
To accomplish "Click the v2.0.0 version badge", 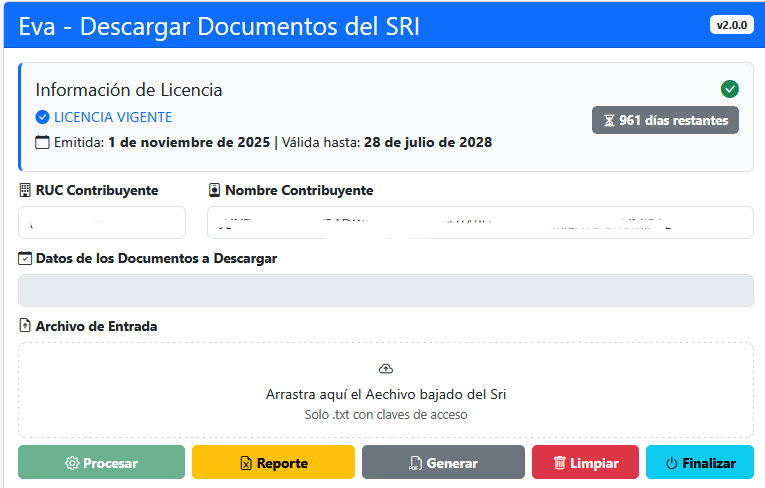I will (731, 26).
